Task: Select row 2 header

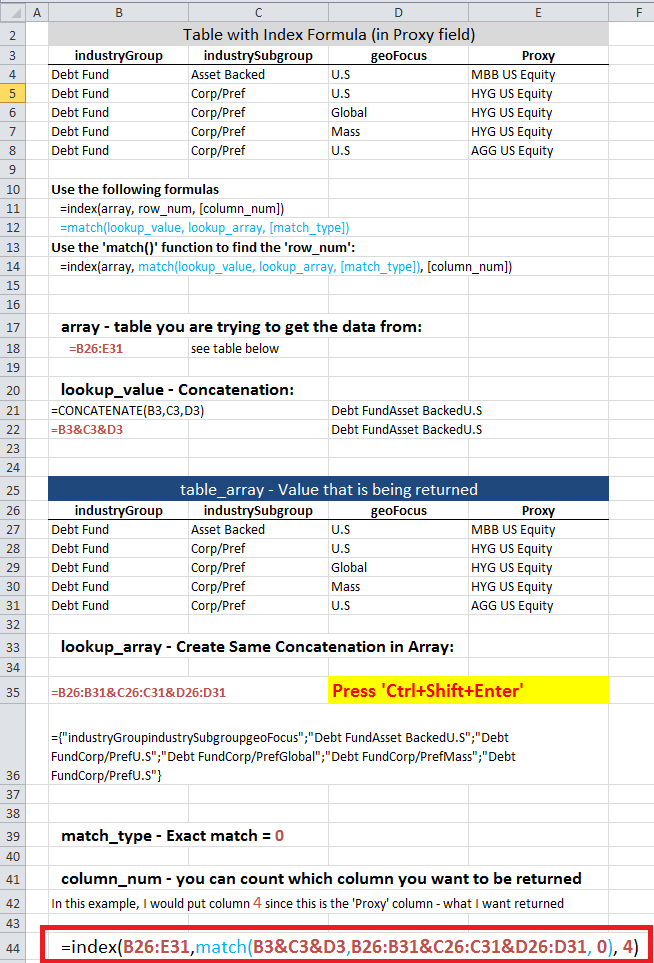Action: 12,35
